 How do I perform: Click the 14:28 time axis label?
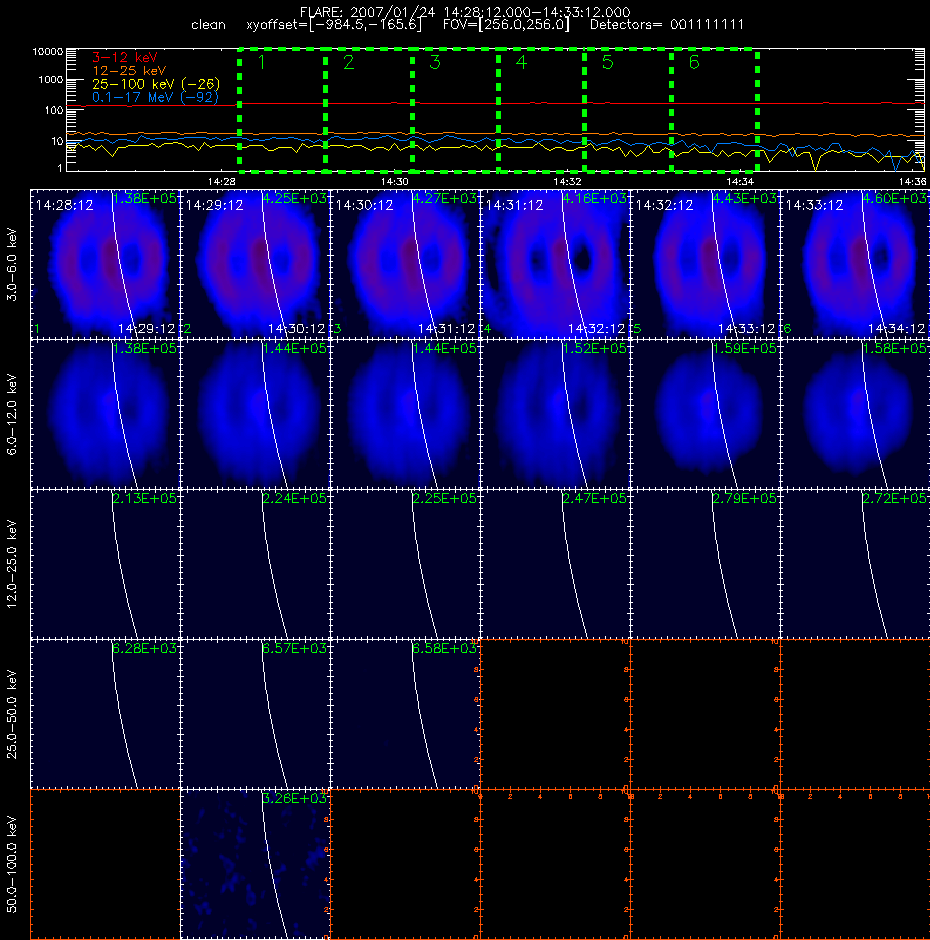point(222,182)
